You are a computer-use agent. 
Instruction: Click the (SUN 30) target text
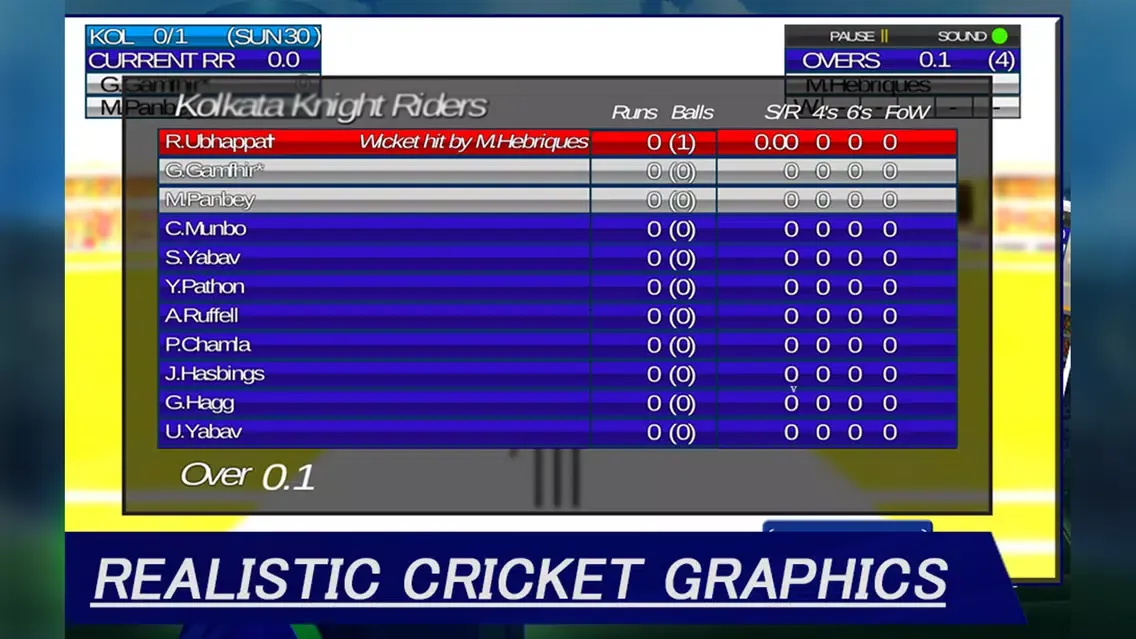(x=273, y=36)
